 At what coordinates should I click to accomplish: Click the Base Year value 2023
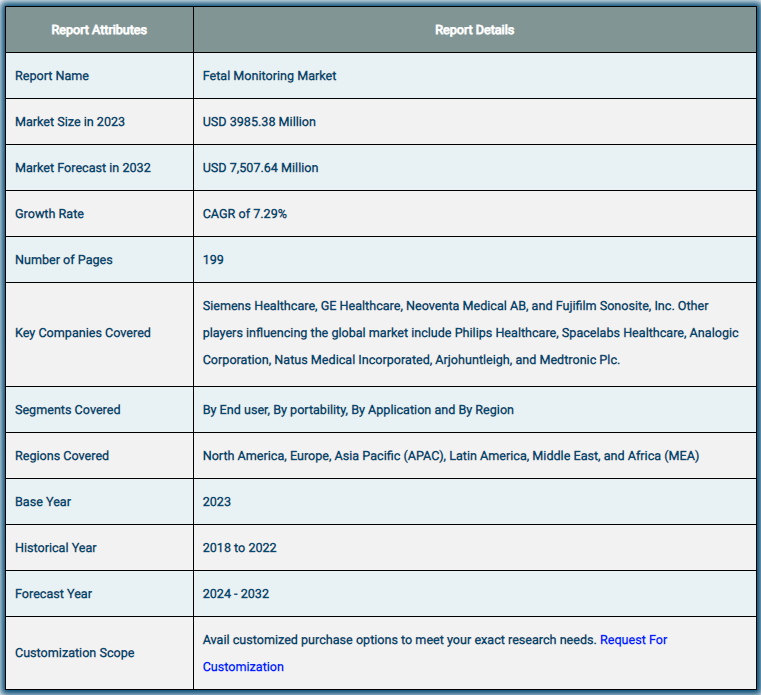[217, 502]
